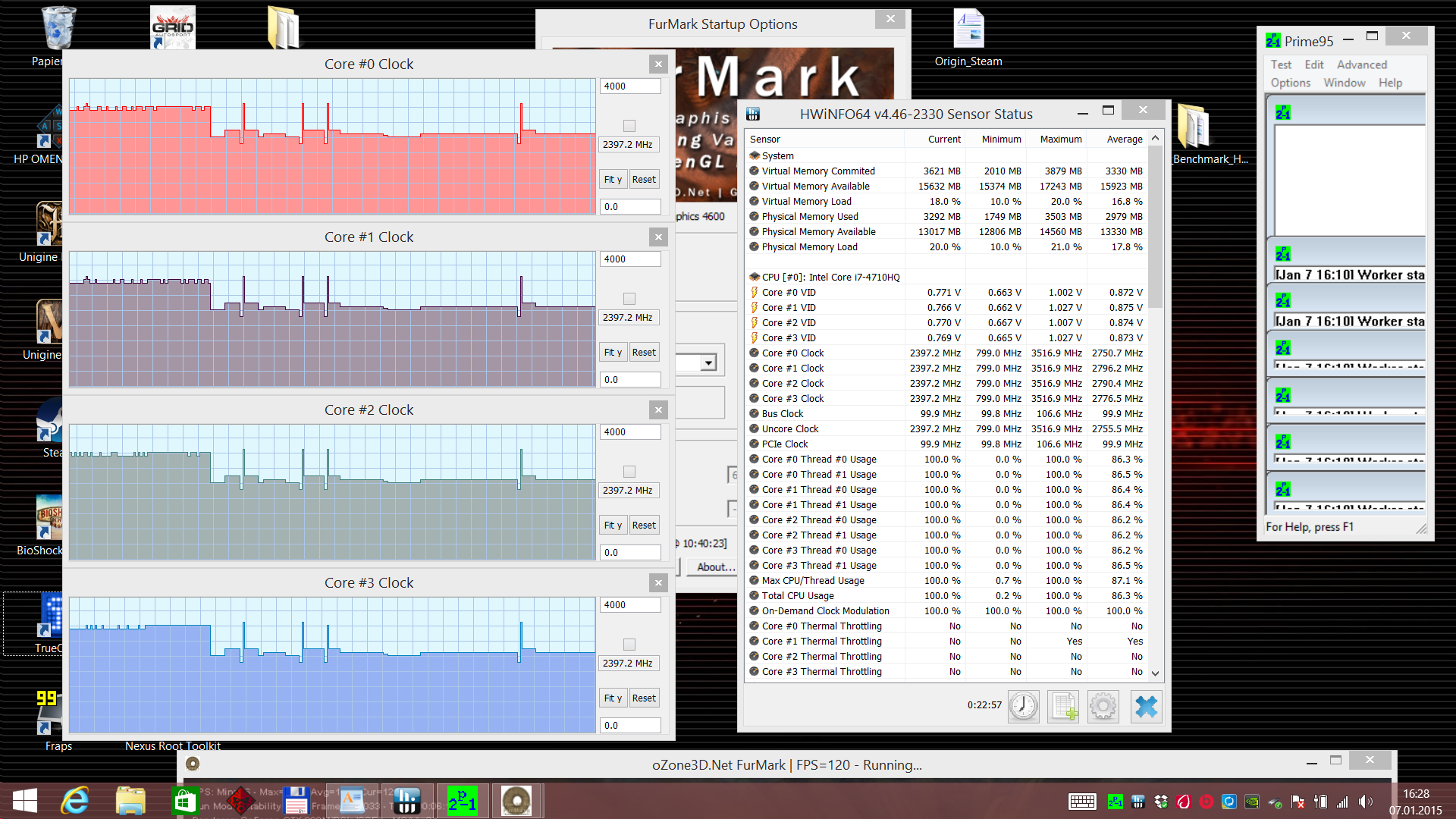Toggle checkbox in Core #3 Clock graph
The height and width of the screenshot is (819, 1456).
click(629, 645)
